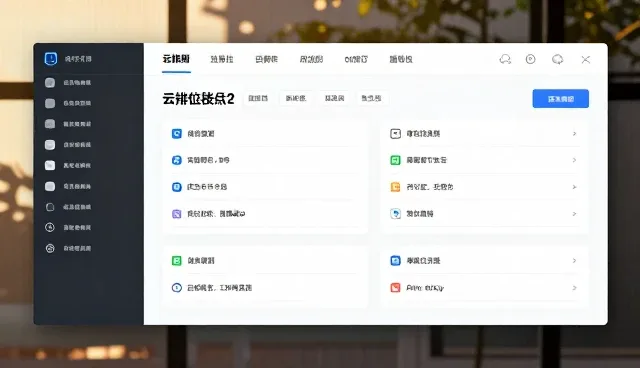Expand the orange icon row using its chevron
Image resolution: width=640 pixels, height=368 pixels.
[574, 187]
